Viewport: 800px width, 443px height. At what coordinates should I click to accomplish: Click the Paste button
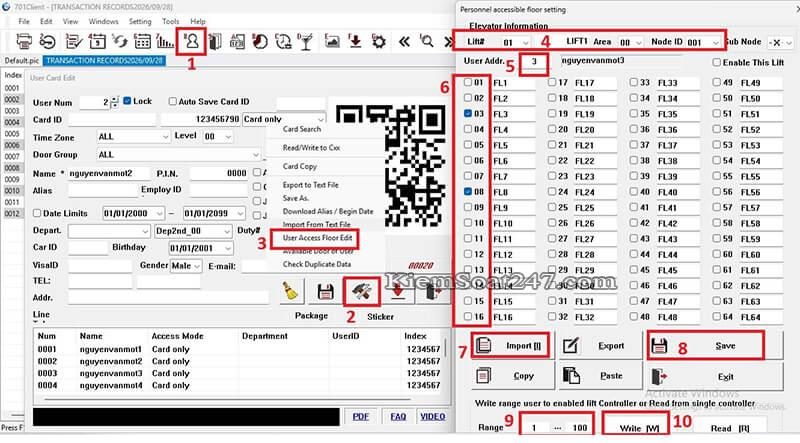(599, 376)
